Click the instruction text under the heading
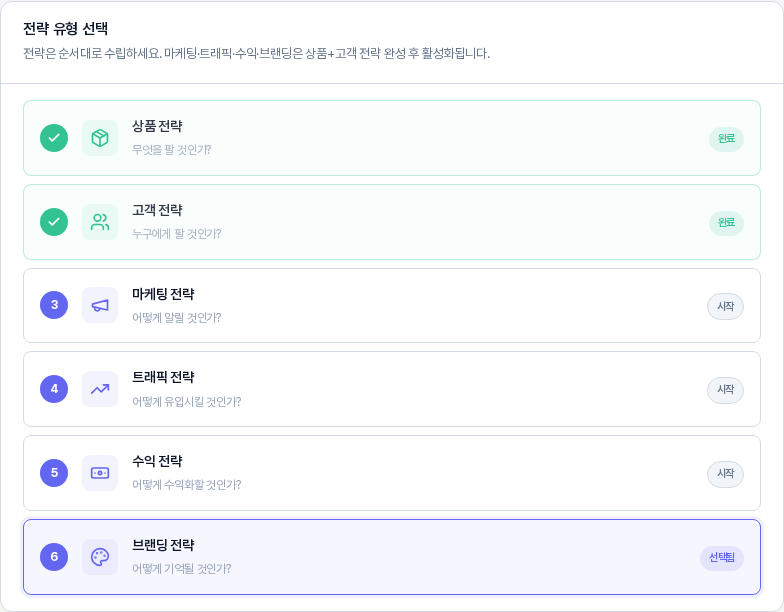The image size is (784, 612). pyautogui.click(x=256, y=54)
